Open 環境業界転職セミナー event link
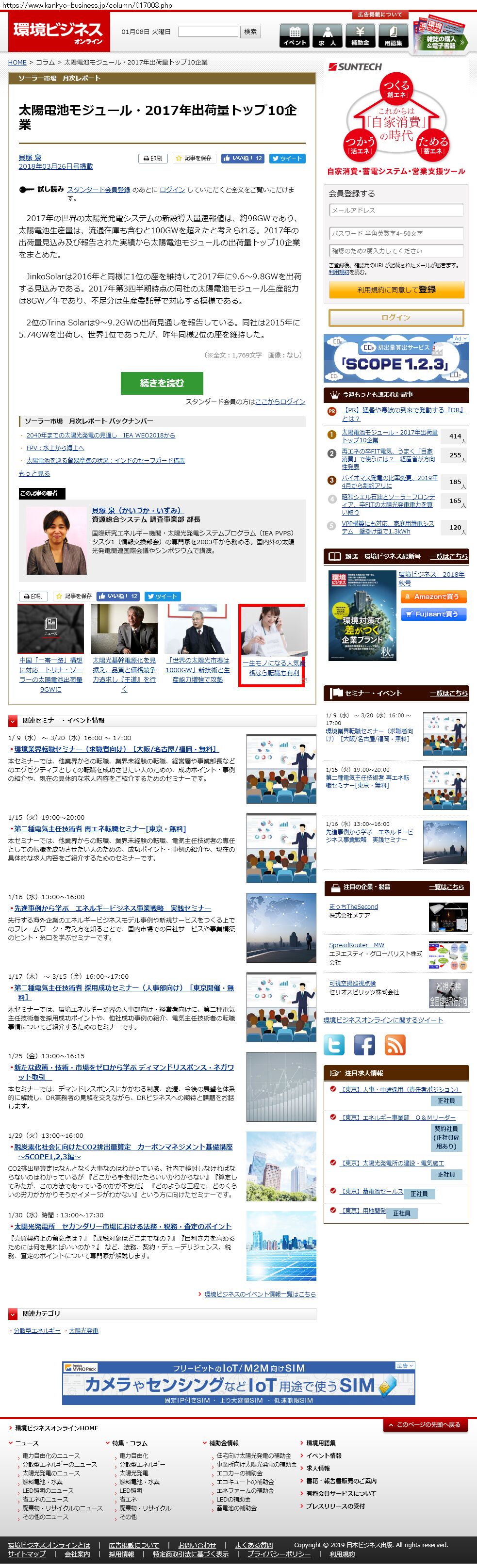This screenshot has width=477, height=1568. (116, 749)
